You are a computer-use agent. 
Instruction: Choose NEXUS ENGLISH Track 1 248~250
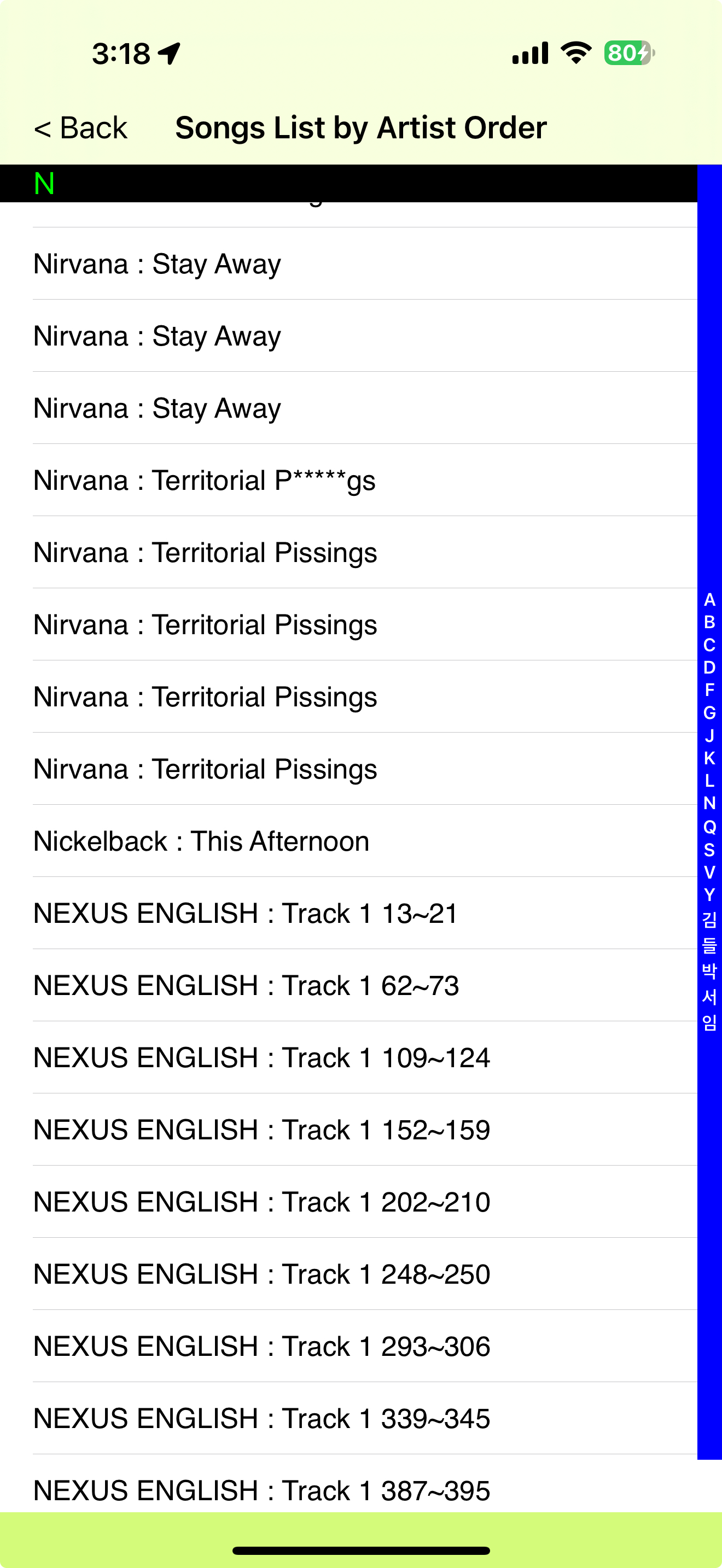(x=262, y=1274)
